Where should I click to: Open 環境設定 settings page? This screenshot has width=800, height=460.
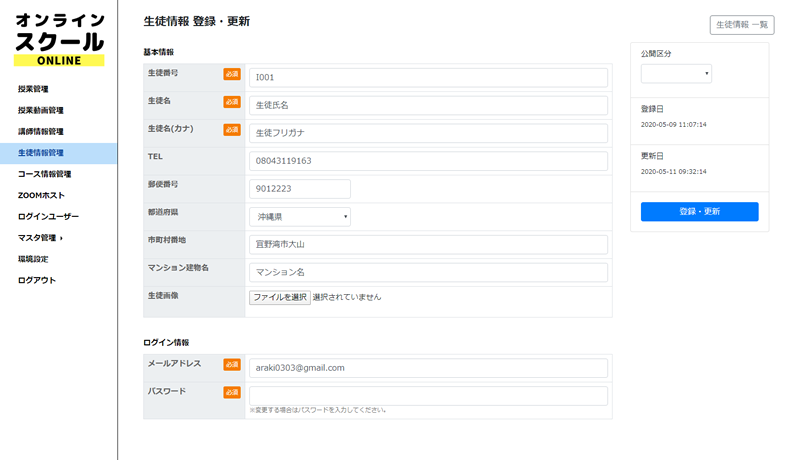pos(33,259)
